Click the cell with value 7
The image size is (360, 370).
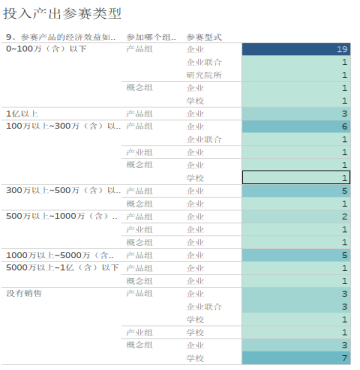coord(296,358)
